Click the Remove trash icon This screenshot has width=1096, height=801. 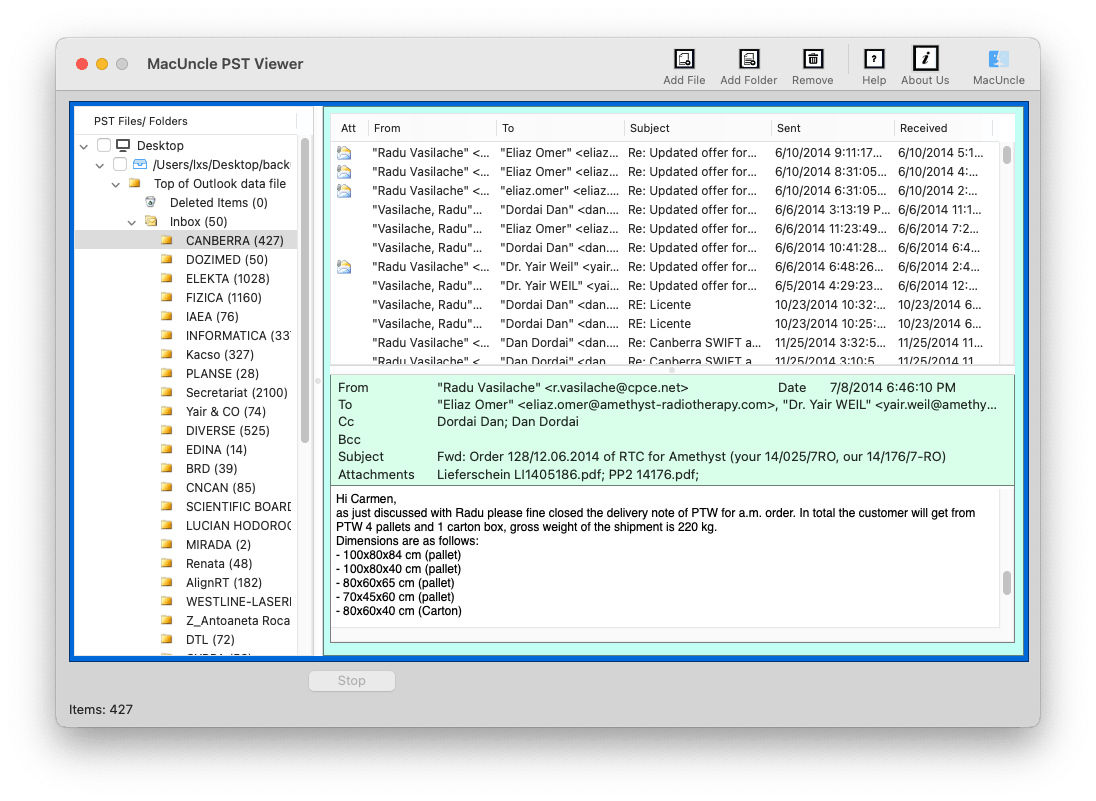pyautogui.click(x=813, y=59)
